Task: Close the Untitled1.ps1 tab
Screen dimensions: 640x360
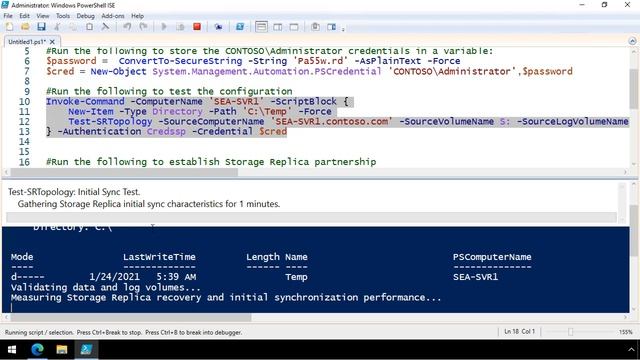Action: click(52, 42)
